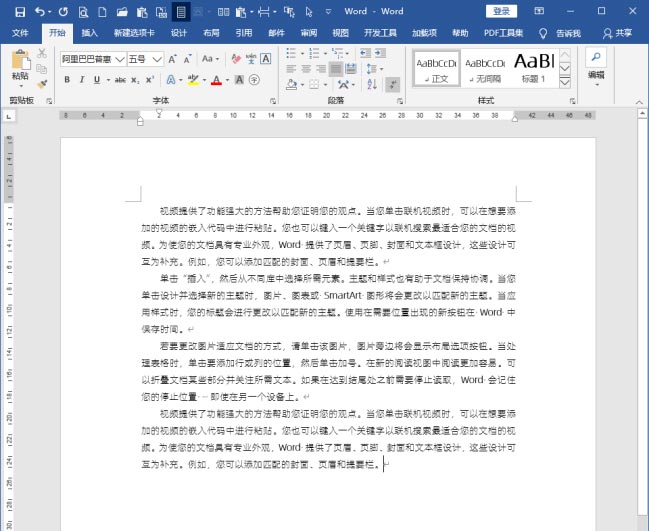Toggle character shading

(239, 79)
